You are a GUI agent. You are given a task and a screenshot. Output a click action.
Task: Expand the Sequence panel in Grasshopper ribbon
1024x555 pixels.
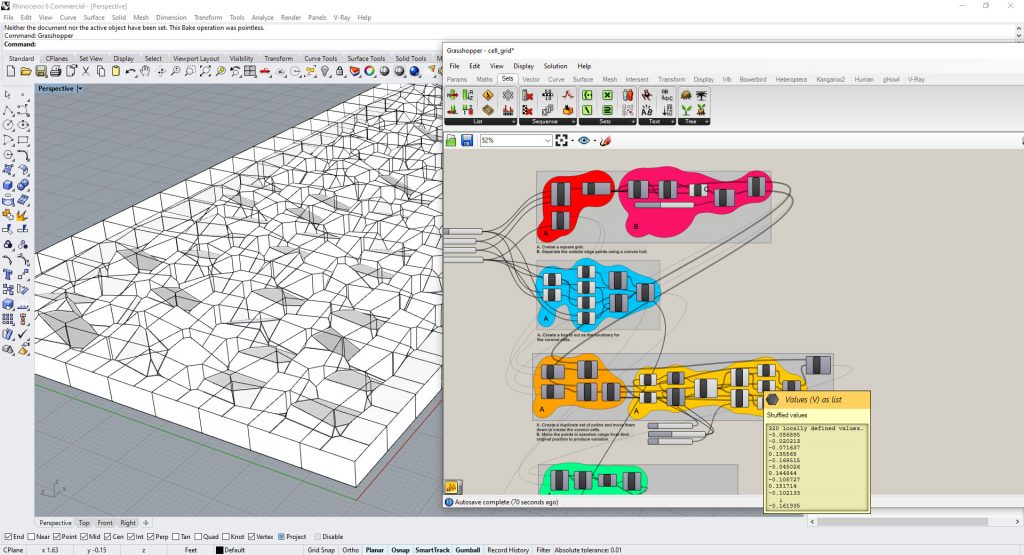pyautogui.click(x=573, y=122)
